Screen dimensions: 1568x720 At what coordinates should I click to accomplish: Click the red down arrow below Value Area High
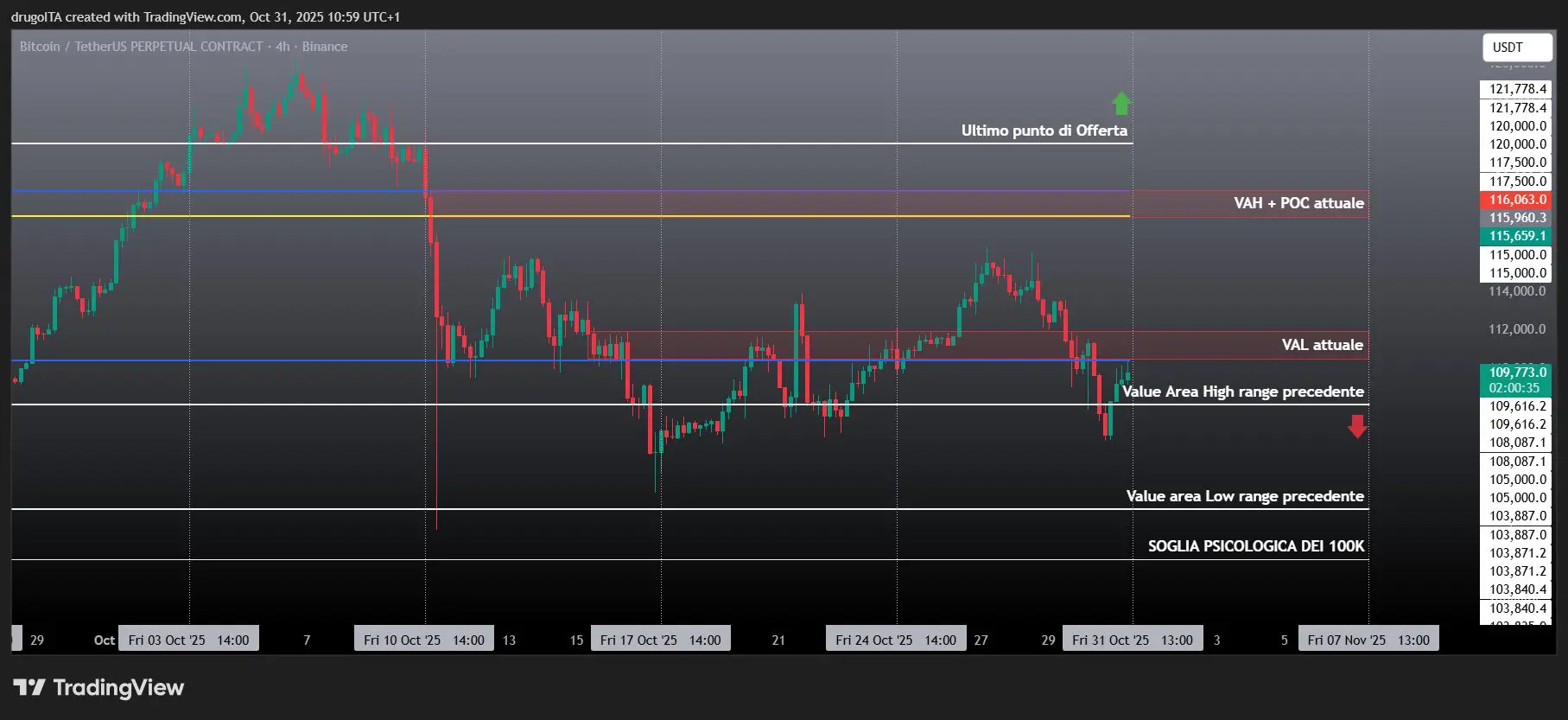click(x=1357, y=426)
